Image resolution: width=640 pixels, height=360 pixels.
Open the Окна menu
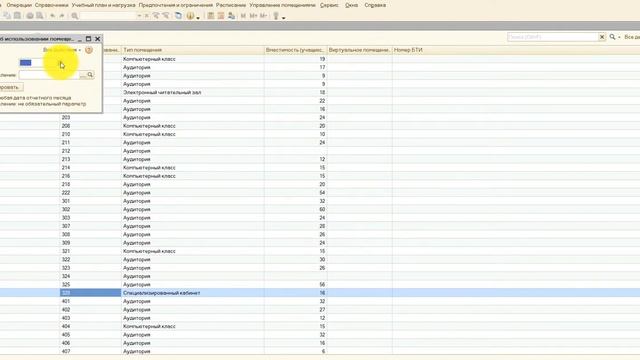click(x=351, y=5)
